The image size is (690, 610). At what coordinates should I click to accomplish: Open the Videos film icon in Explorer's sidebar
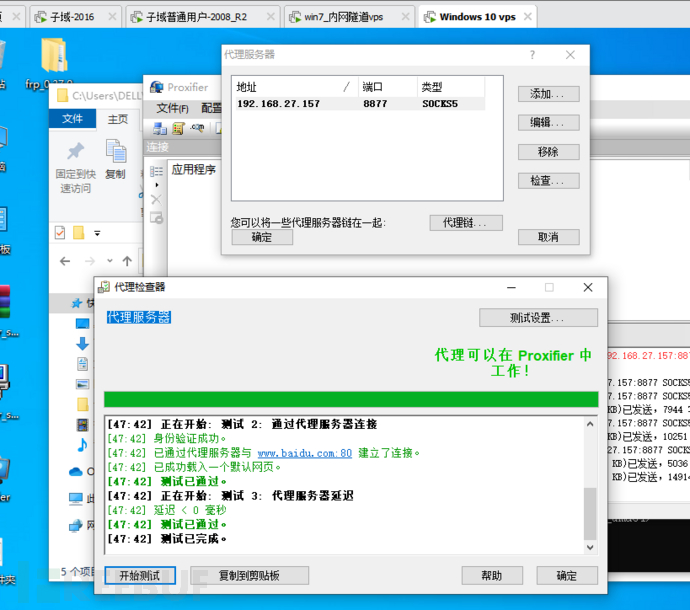82,425
